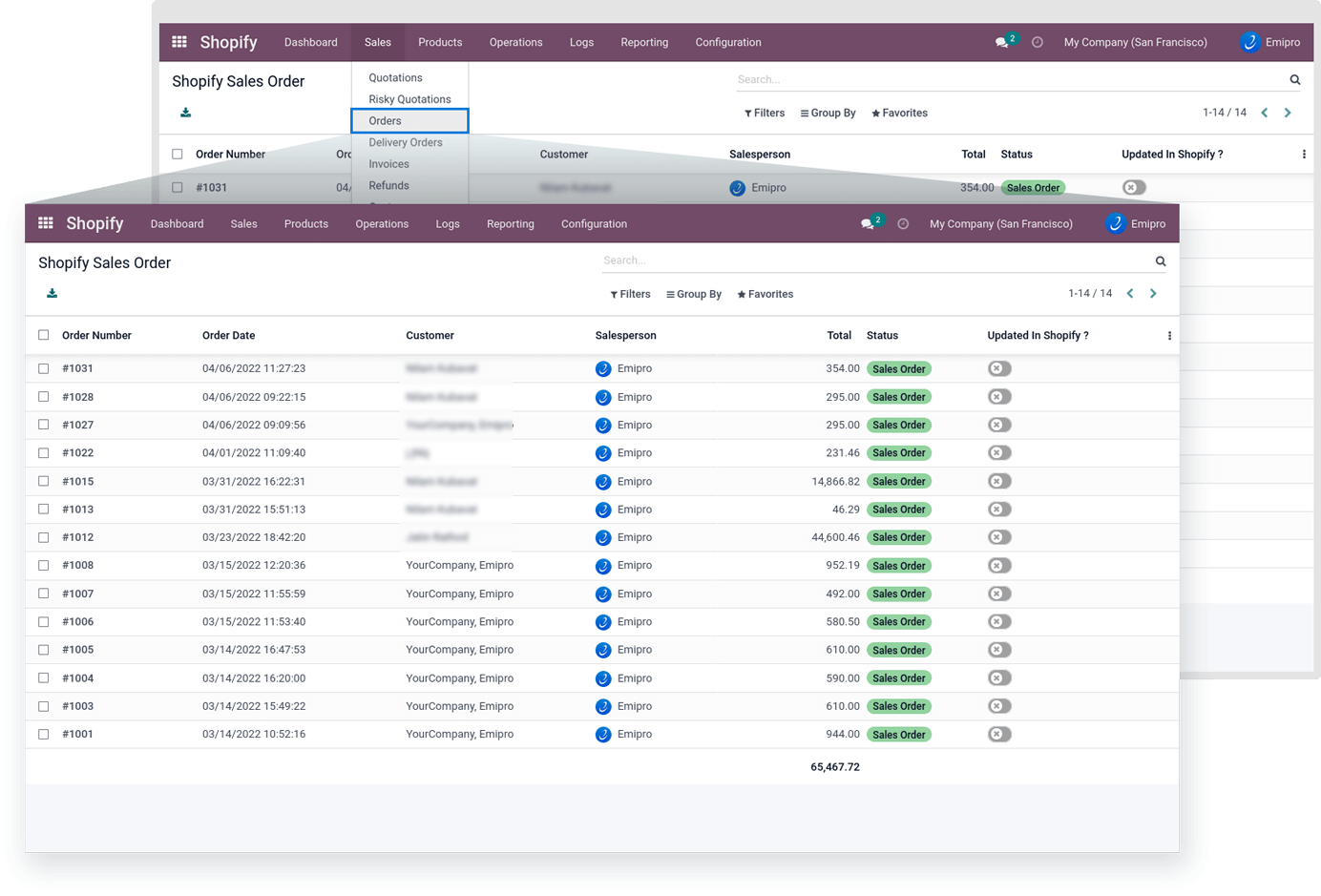Select Invoices in Sales dropdown

[388, 164]
